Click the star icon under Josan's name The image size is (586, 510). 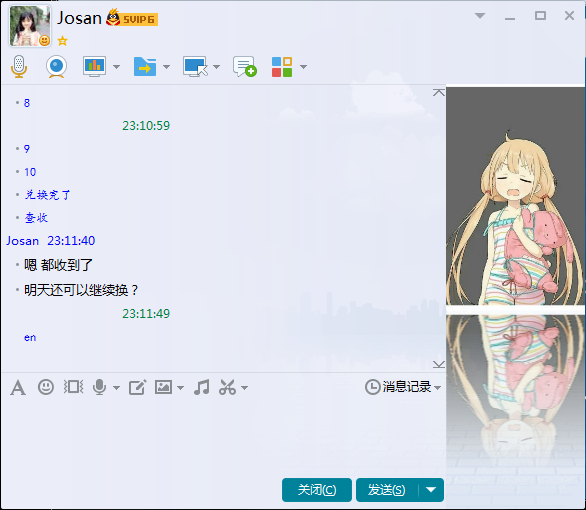[x=62, y=41]
